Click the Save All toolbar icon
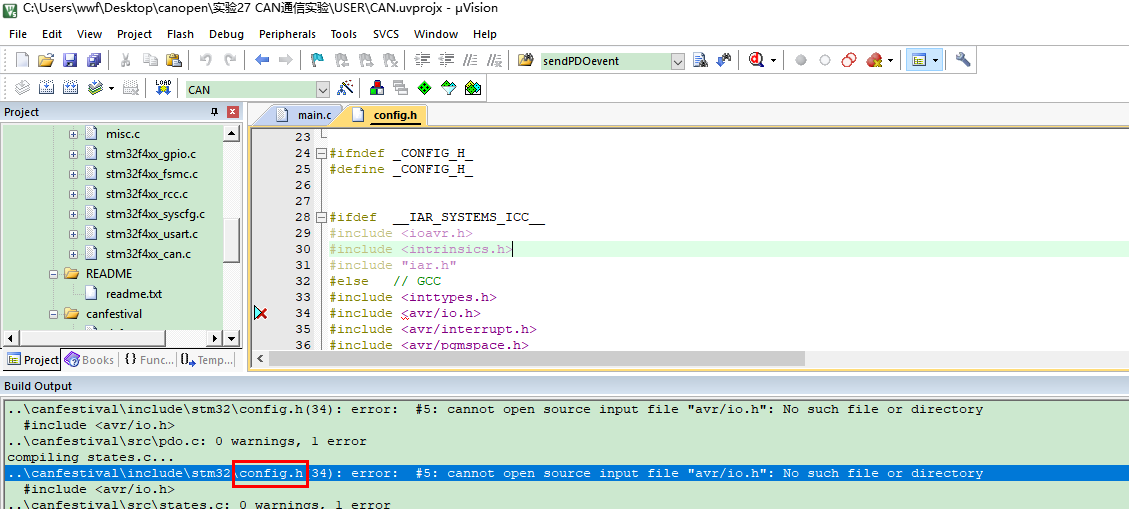Image resolution: width=1129 pixels, height=509 pixels. 91,60
